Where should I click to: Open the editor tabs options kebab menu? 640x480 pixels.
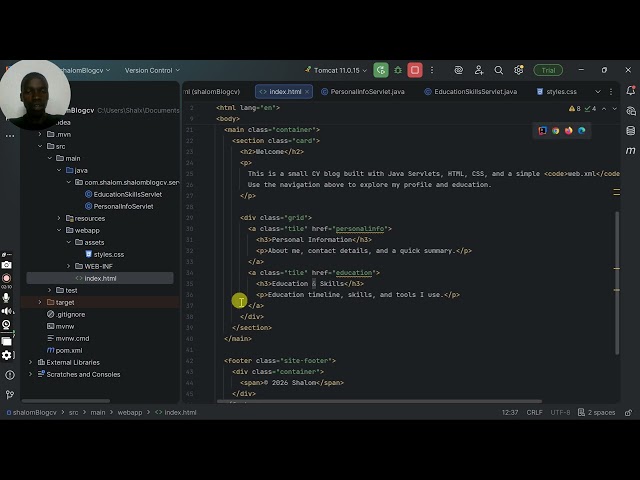click(611, 92)
